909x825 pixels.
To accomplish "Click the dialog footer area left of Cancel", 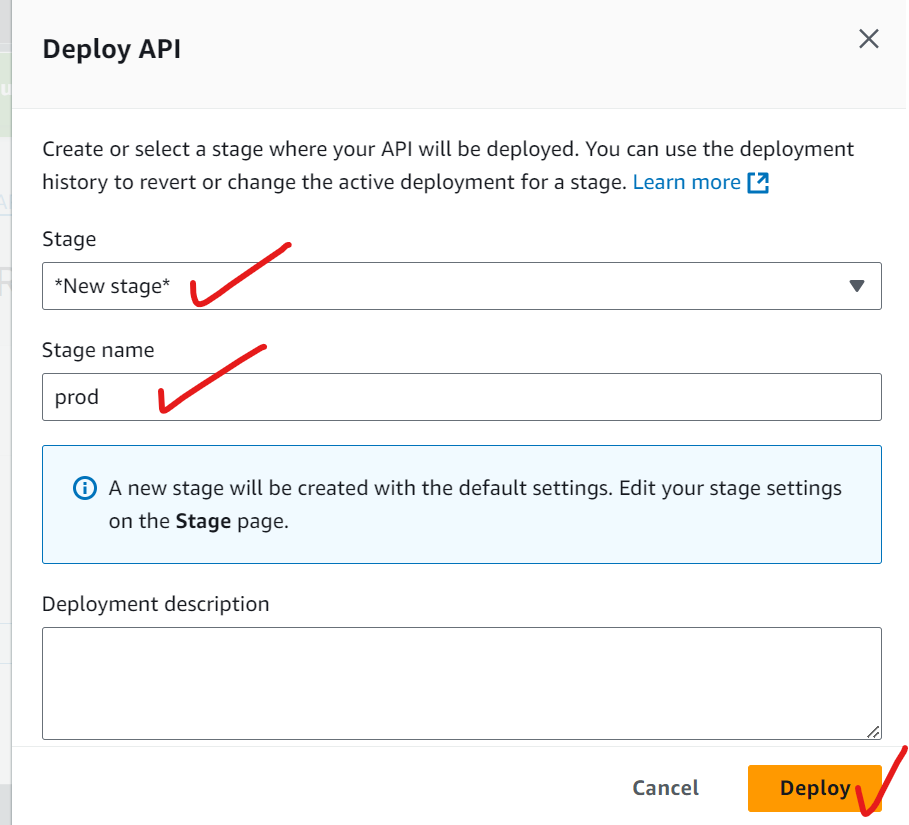I will pos(300,788).
